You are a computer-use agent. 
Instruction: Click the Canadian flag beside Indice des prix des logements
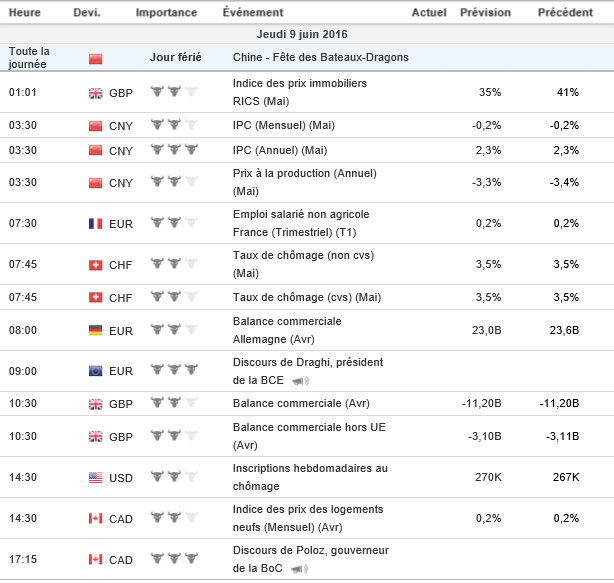coord(96,518)
